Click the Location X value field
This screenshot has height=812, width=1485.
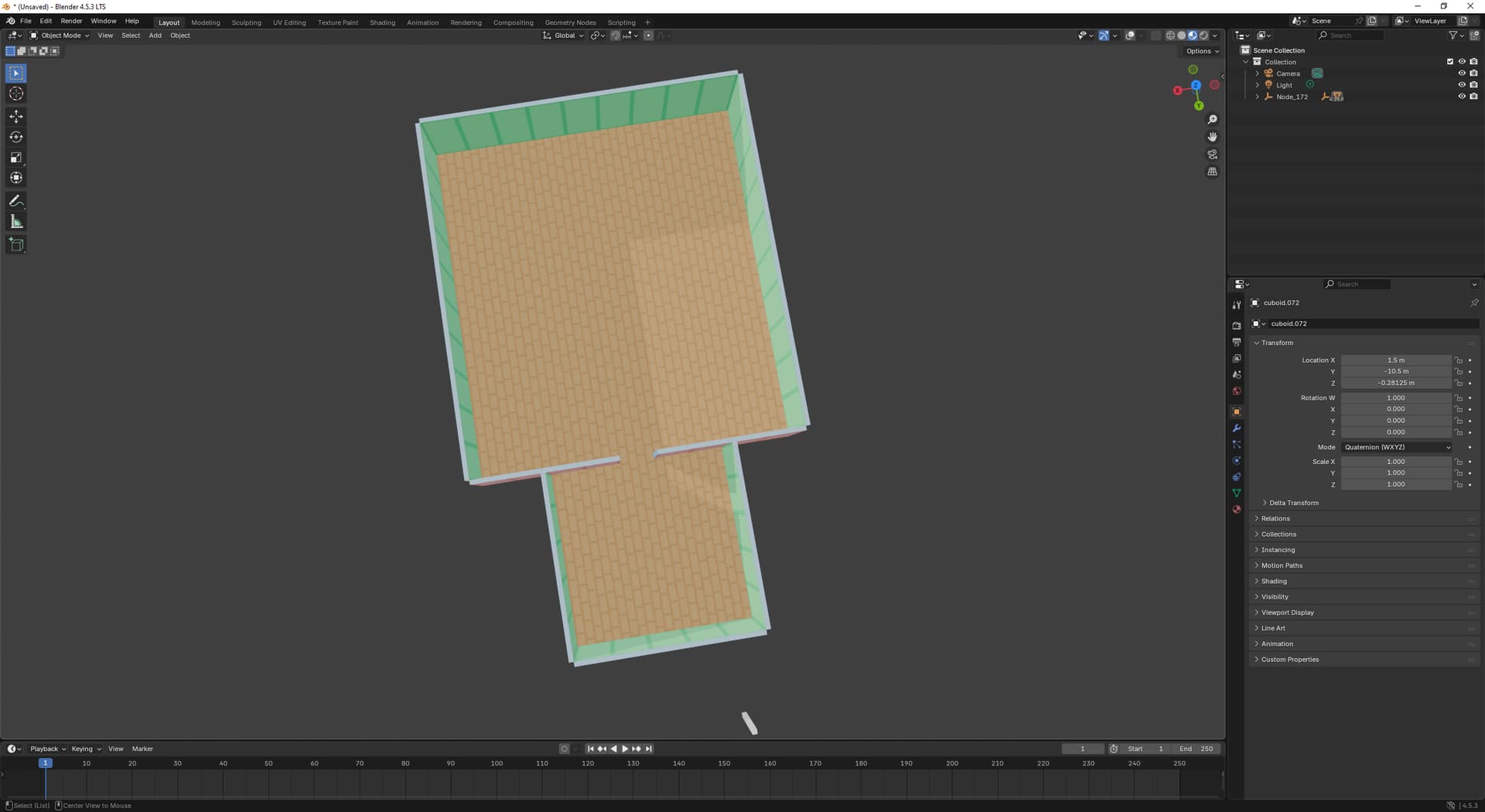coord(1395,360)
